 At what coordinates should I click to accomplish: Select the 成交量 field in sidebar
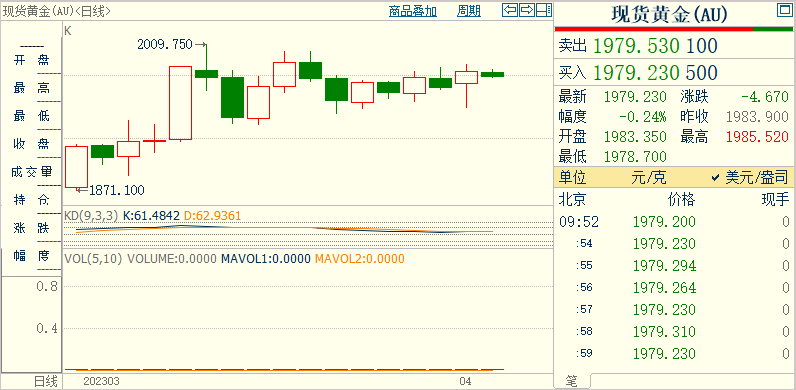(31, 172)
